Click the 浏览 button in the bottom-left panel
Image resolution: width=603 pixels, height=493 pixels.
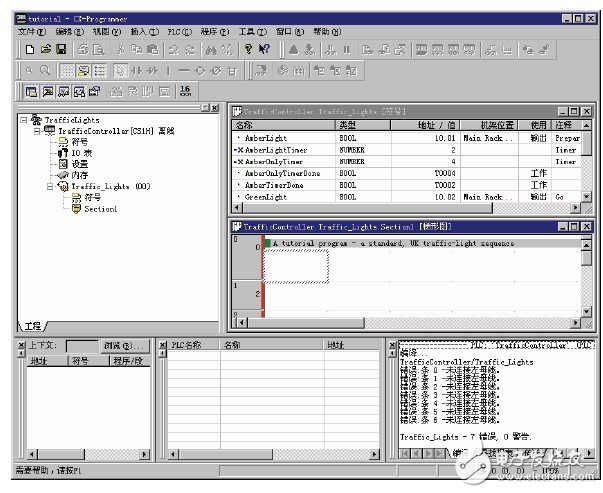coord(119,344)
